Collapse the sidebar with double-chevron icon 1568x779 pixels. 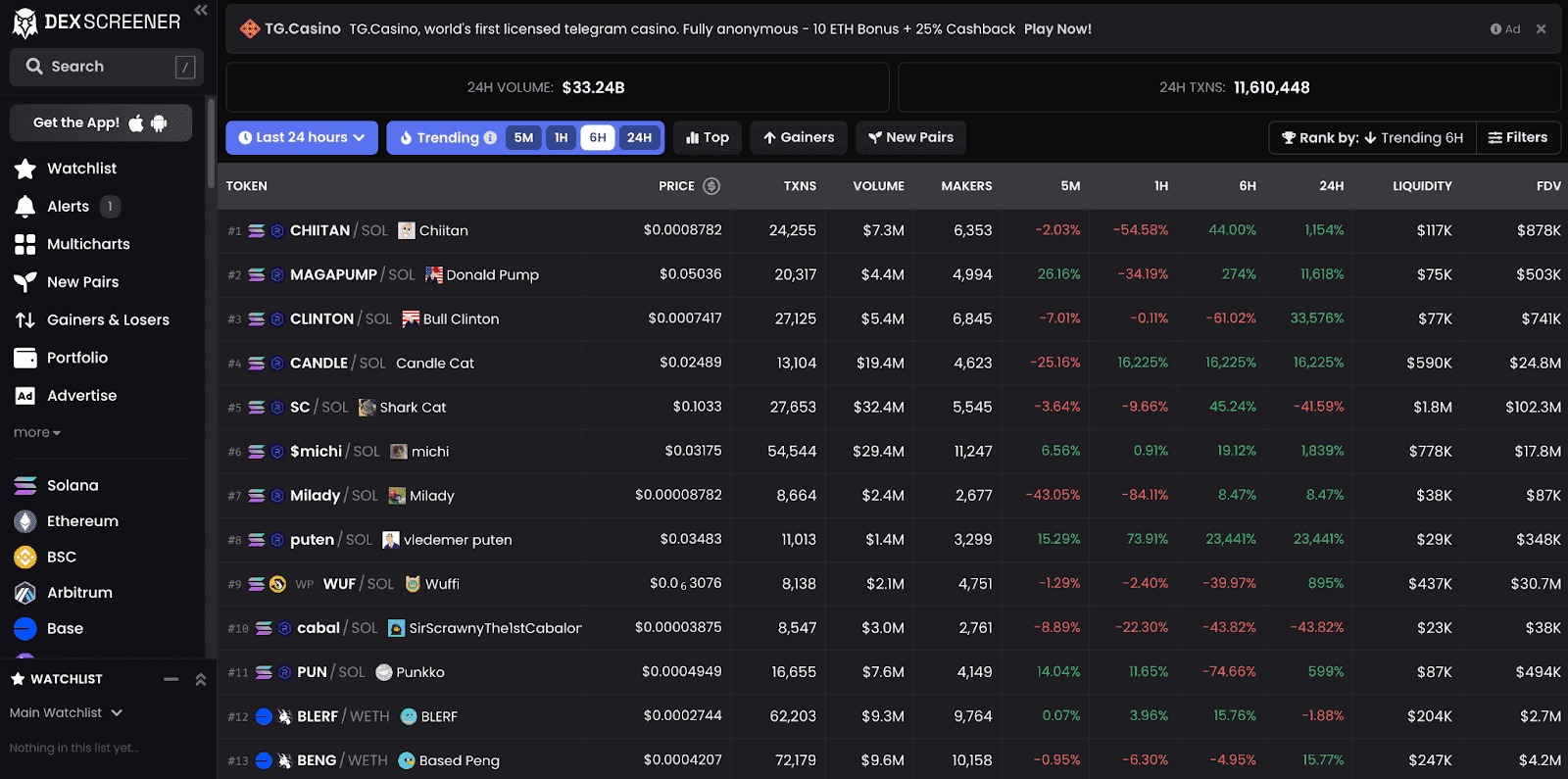(201, 10)
